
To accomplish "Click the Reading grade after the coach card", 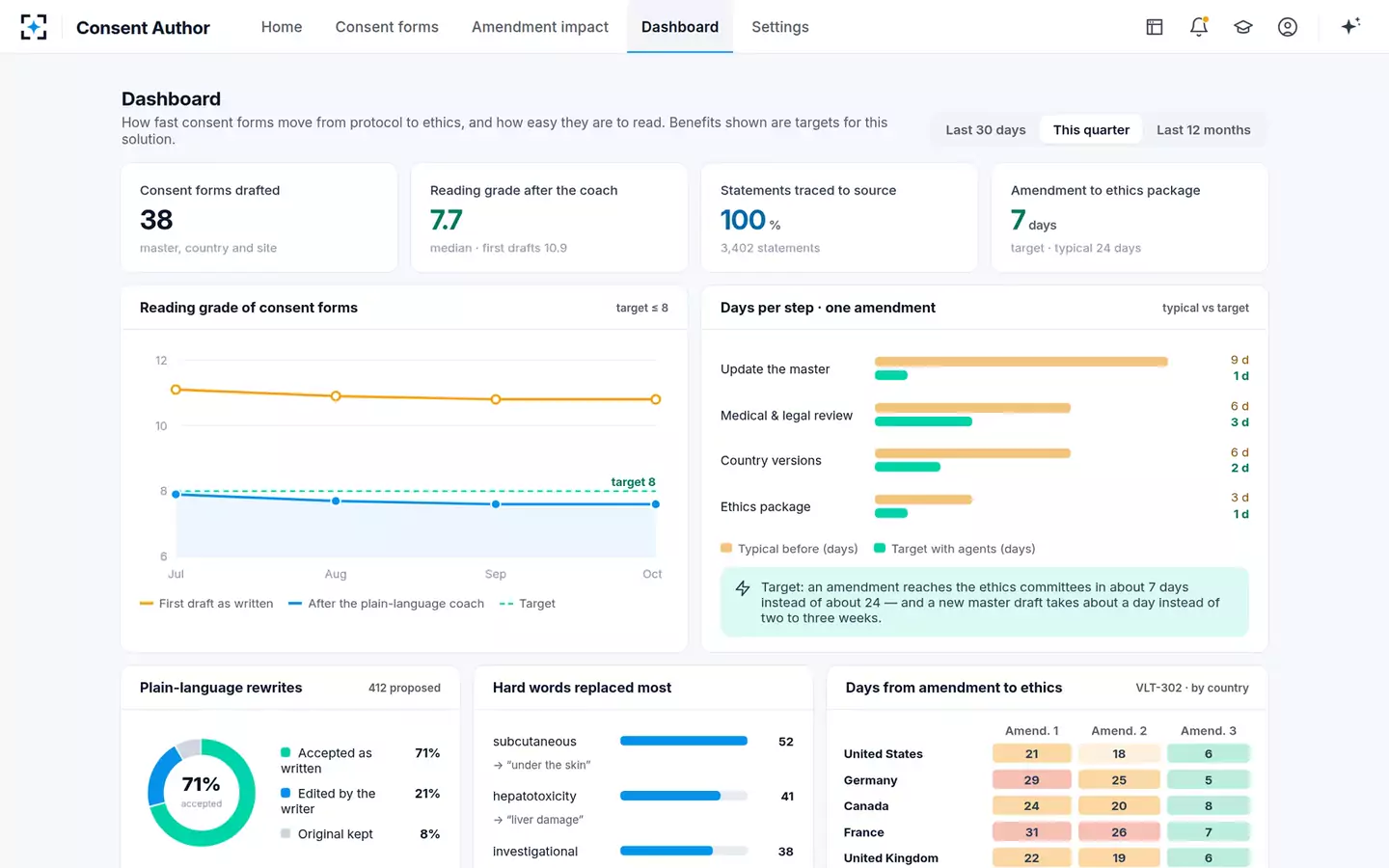I will pos(550,218).
